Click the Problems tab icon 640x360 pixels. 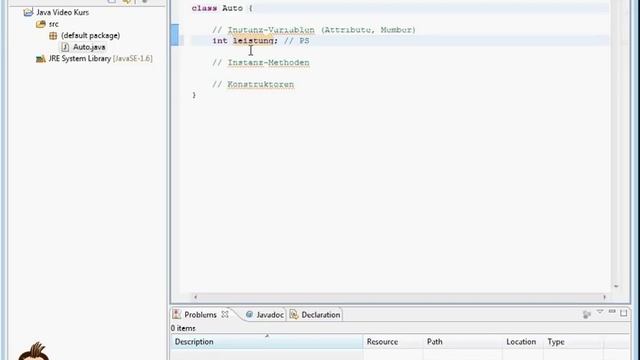pos(177,314)
